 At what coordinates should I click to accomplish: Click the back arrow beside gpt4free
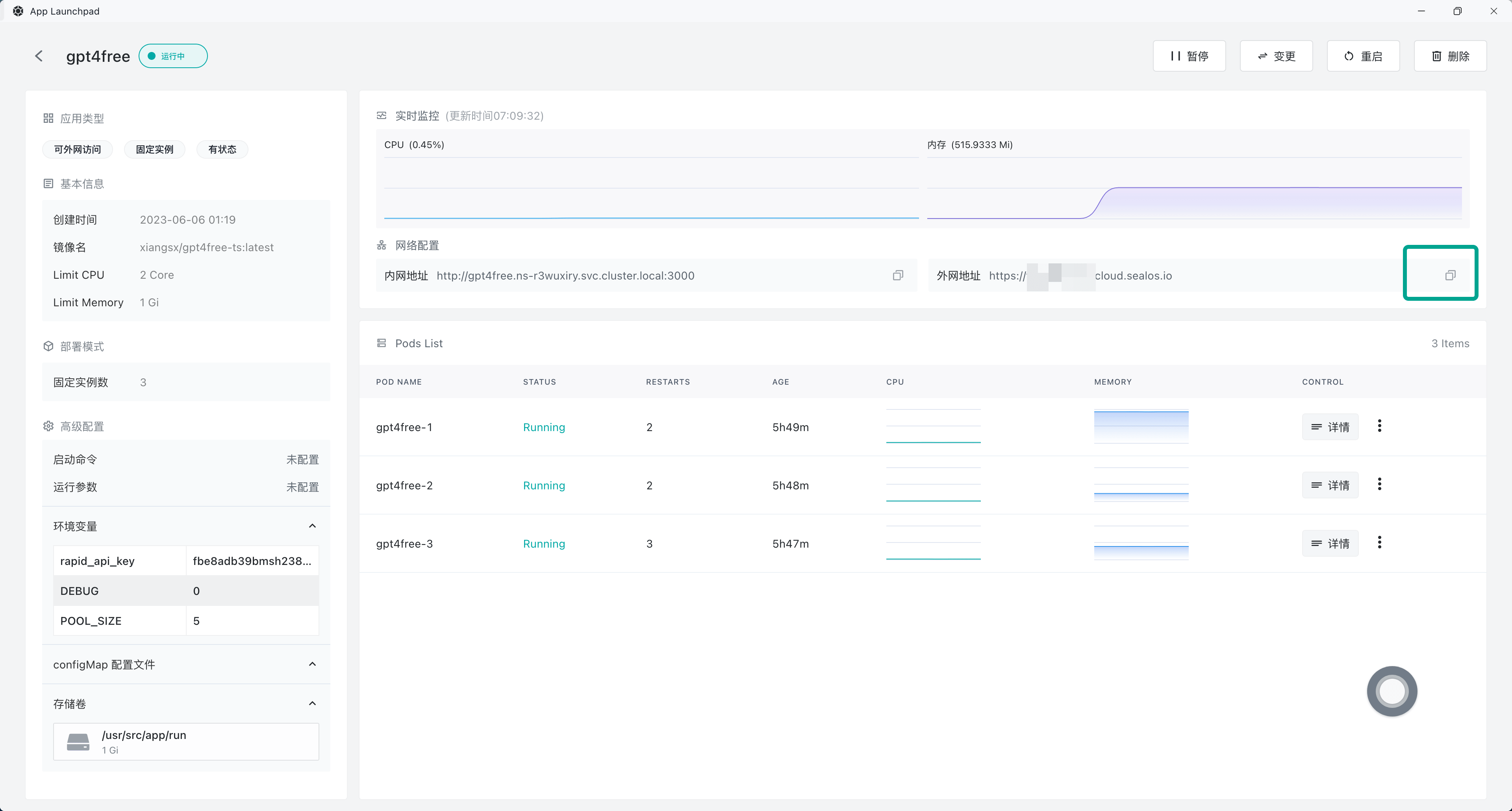[39, 56]
